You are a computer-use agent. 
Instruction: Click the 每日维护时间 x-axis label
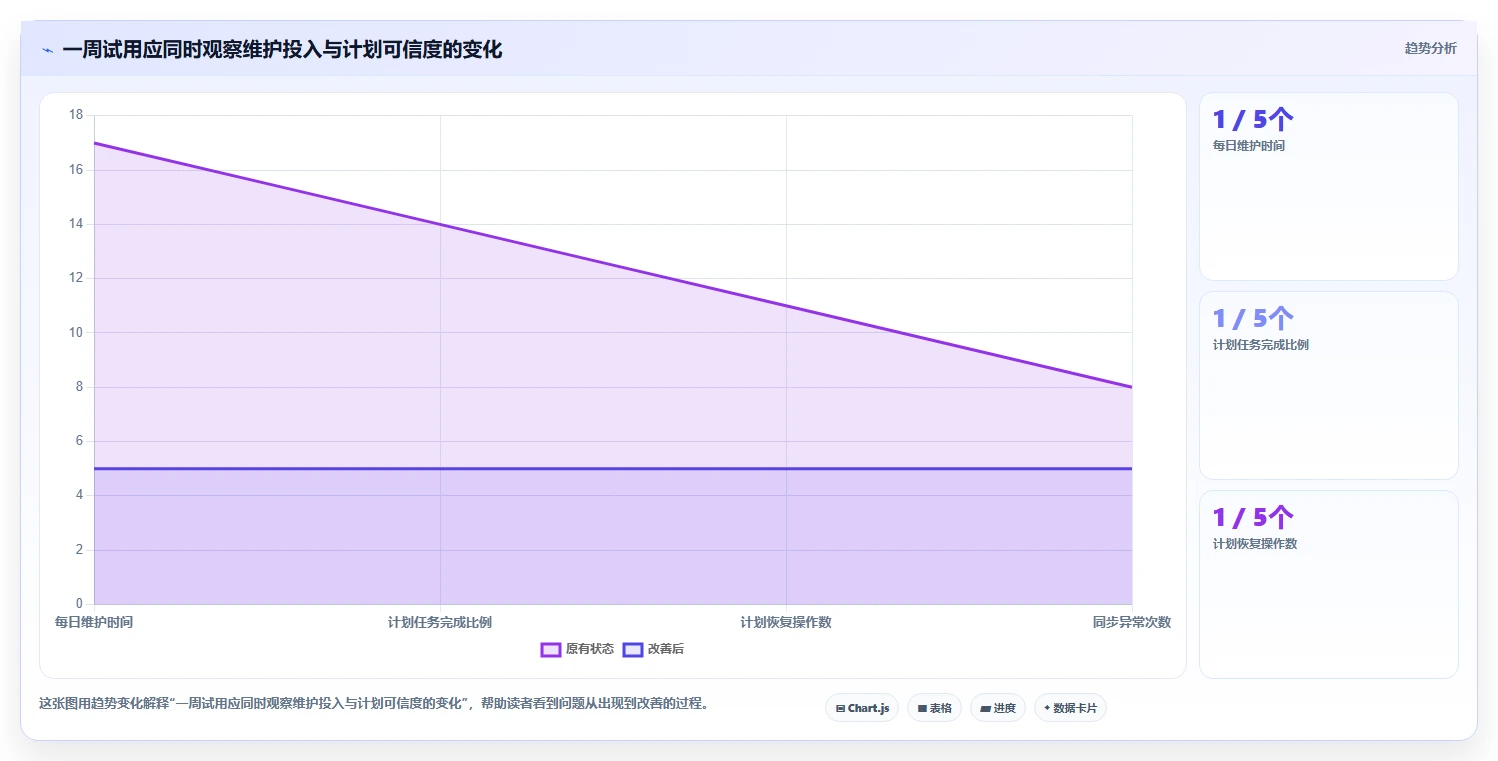(x=94, y=622)
